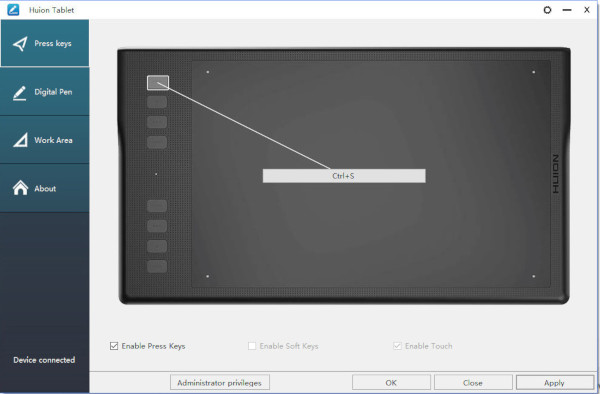This screenshot has width=600, height=394.
Task: Click the paper-plane Press keys icon
Action: [x=20, y=44]
